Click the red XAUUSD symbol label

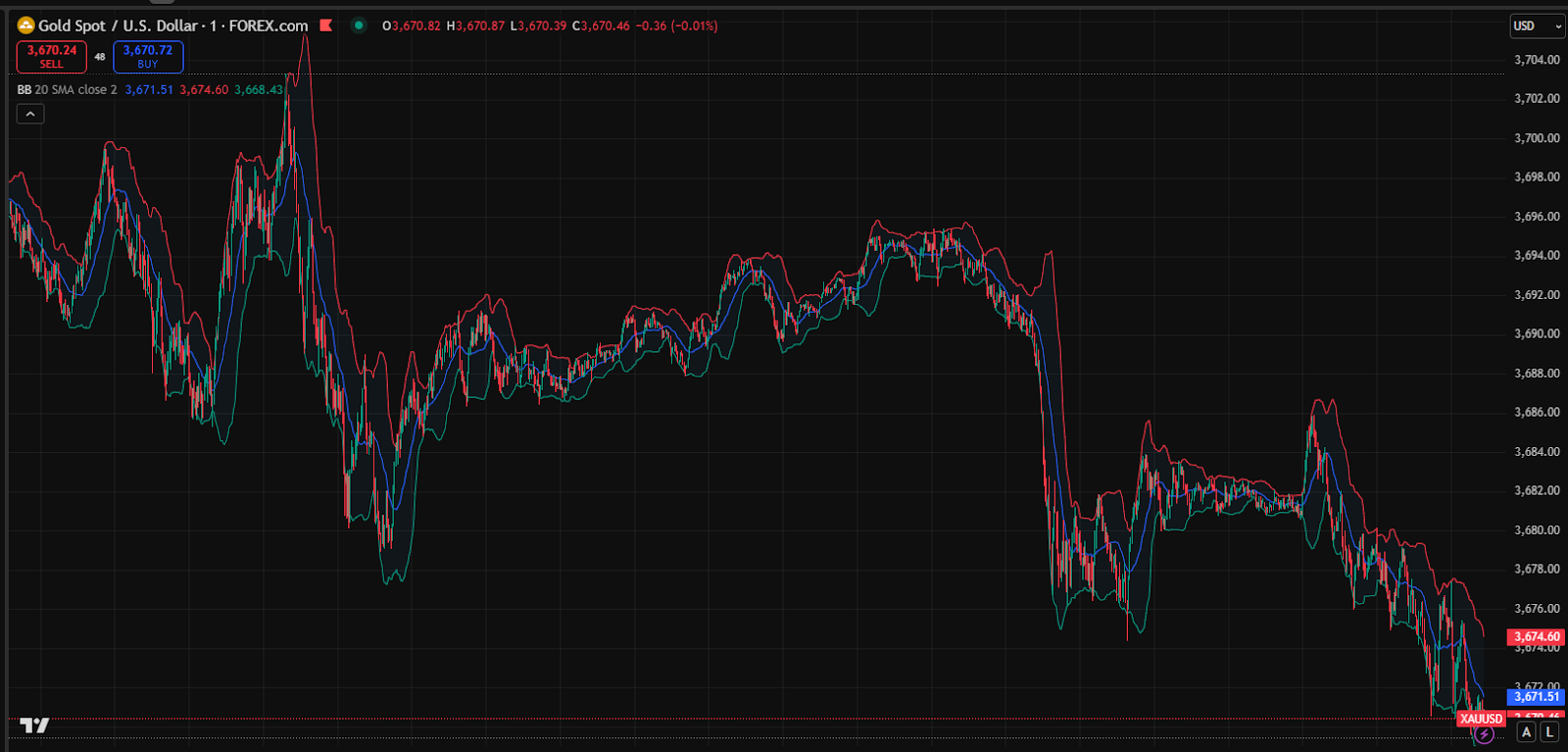point(1480,719)
